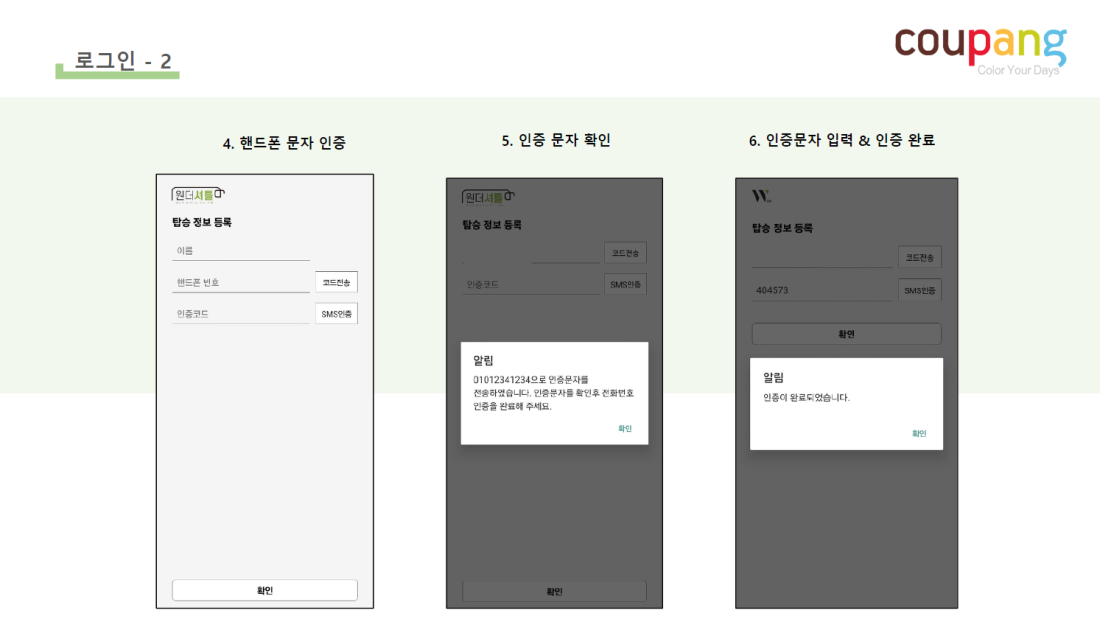Click the 로그인 - 2 slide title
The image size is (1100, 627).
coord(123,61)
